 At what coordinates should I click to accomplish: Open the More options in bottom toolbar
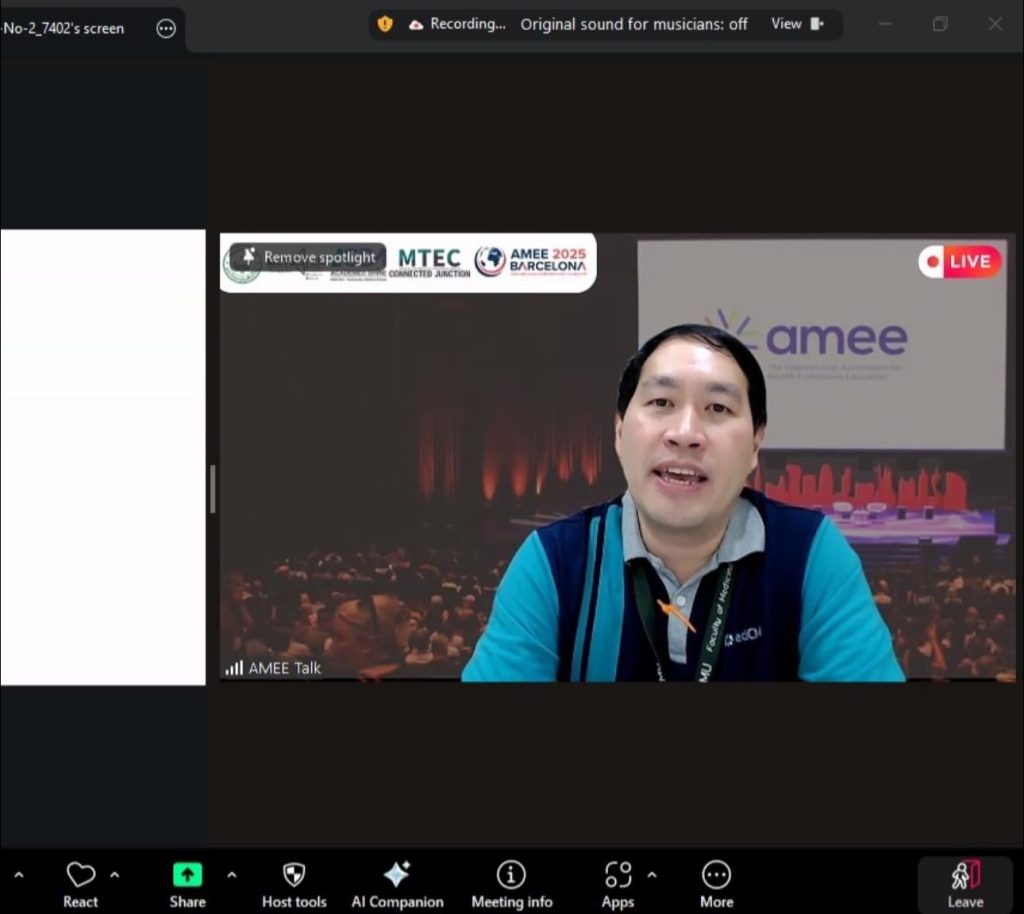pos(716,884)
